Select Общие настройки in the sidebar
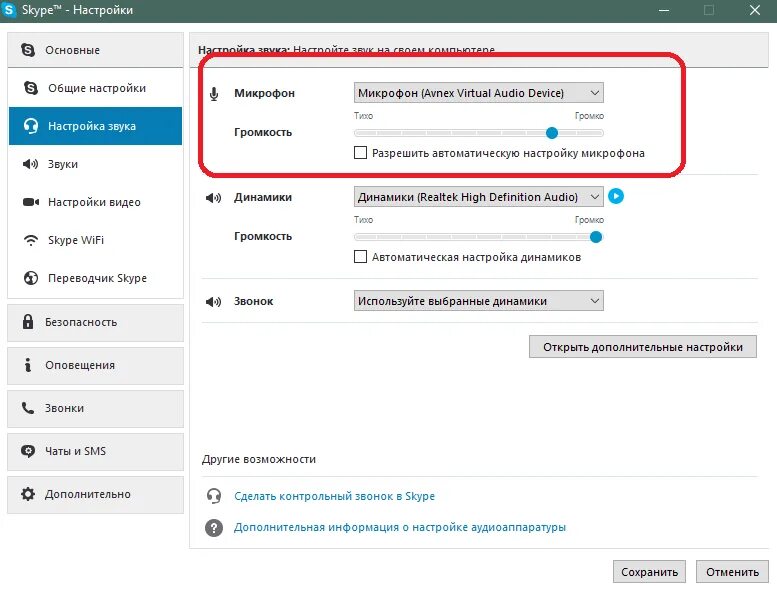 (x=96, y=88)
